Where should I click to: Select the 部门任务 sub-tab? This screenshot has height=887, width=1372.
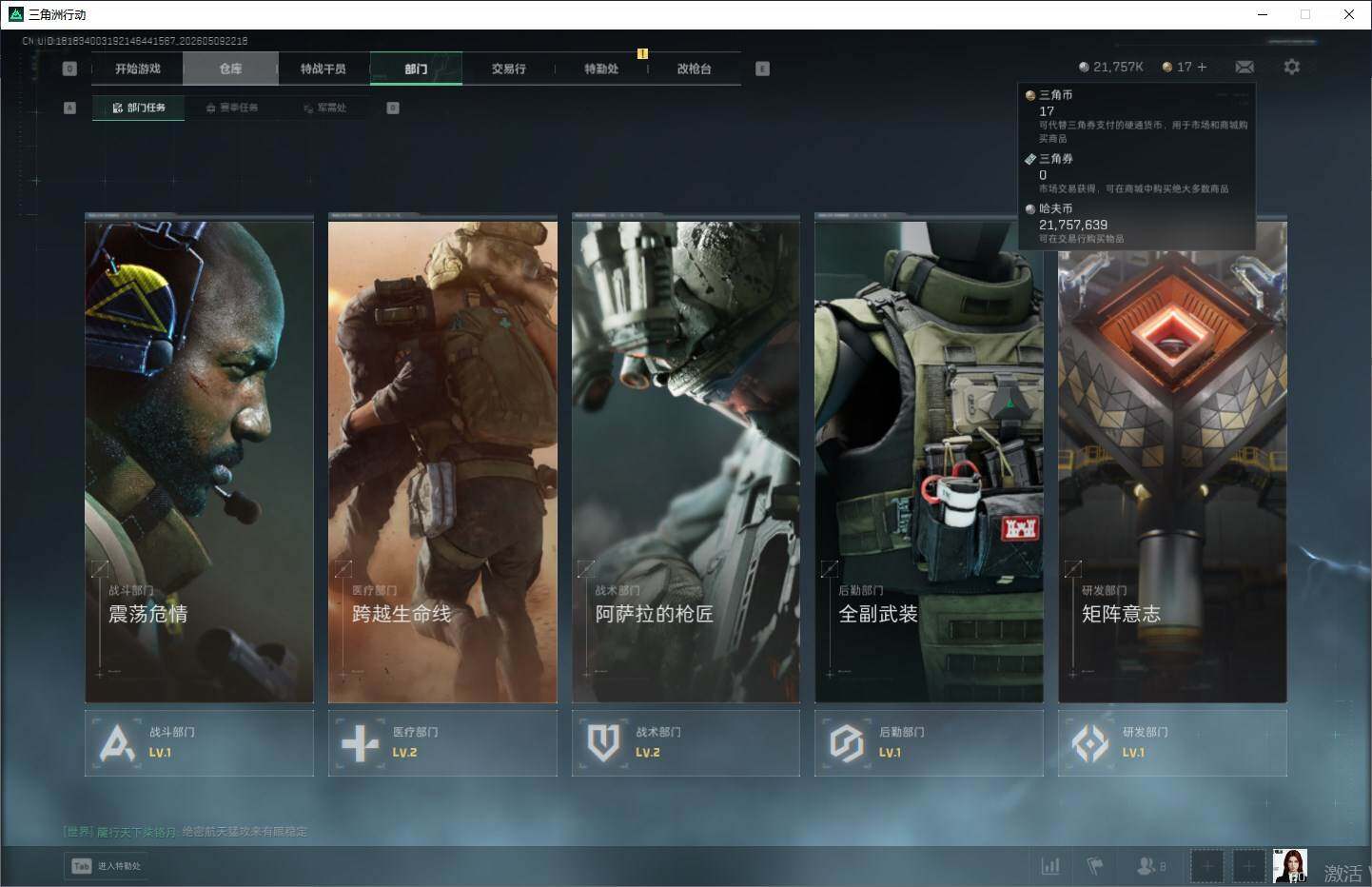tap(139, 108)
